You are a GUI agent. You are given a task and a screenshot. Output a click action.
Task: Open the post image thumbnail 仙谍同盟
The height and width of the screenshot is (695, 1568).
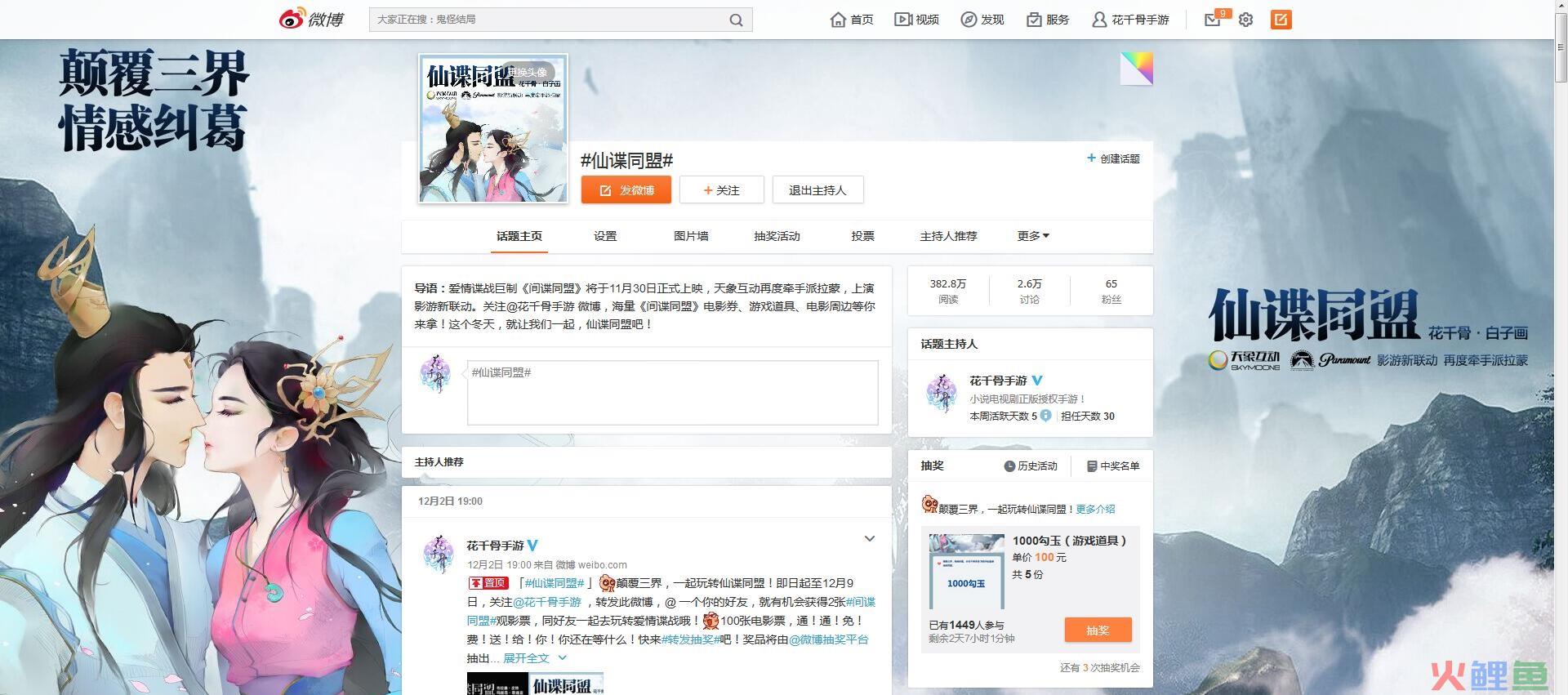(x=535, y=684)
